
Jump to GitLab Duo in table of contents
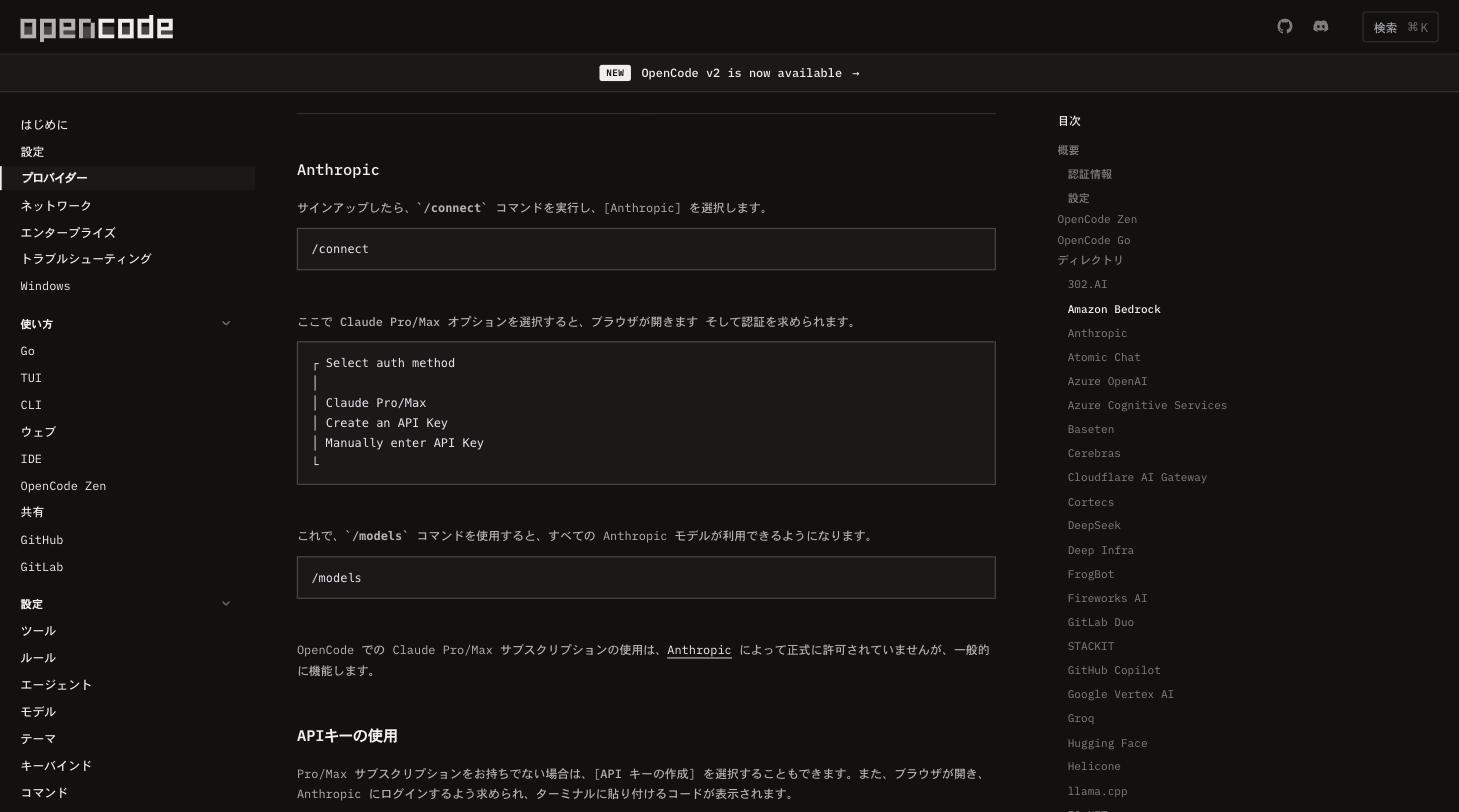click(x=1100, y=622)
